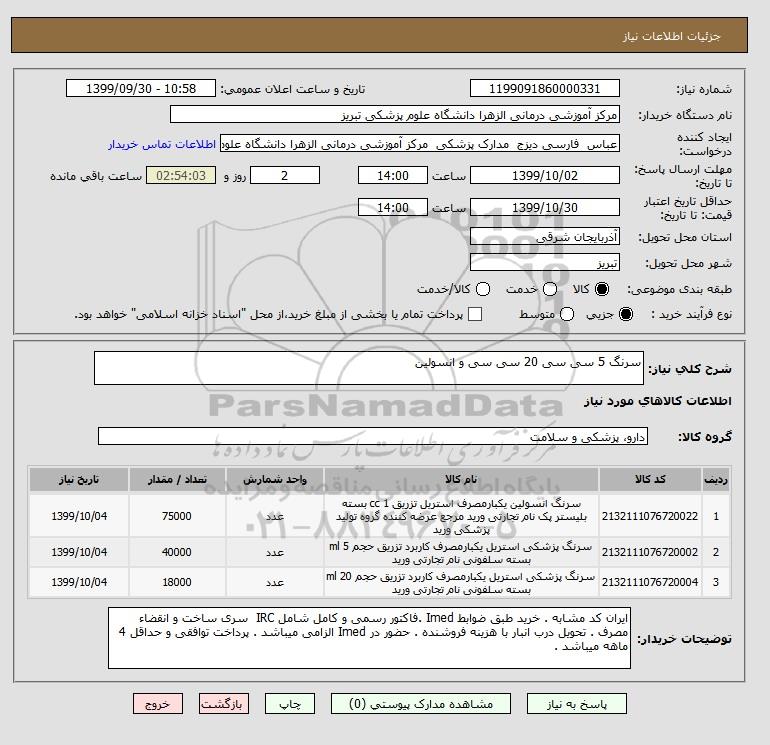The height and width of the screenshot is (745, 770).
Task: Click the response deadline hour field
Action: [x=393, y=175]
